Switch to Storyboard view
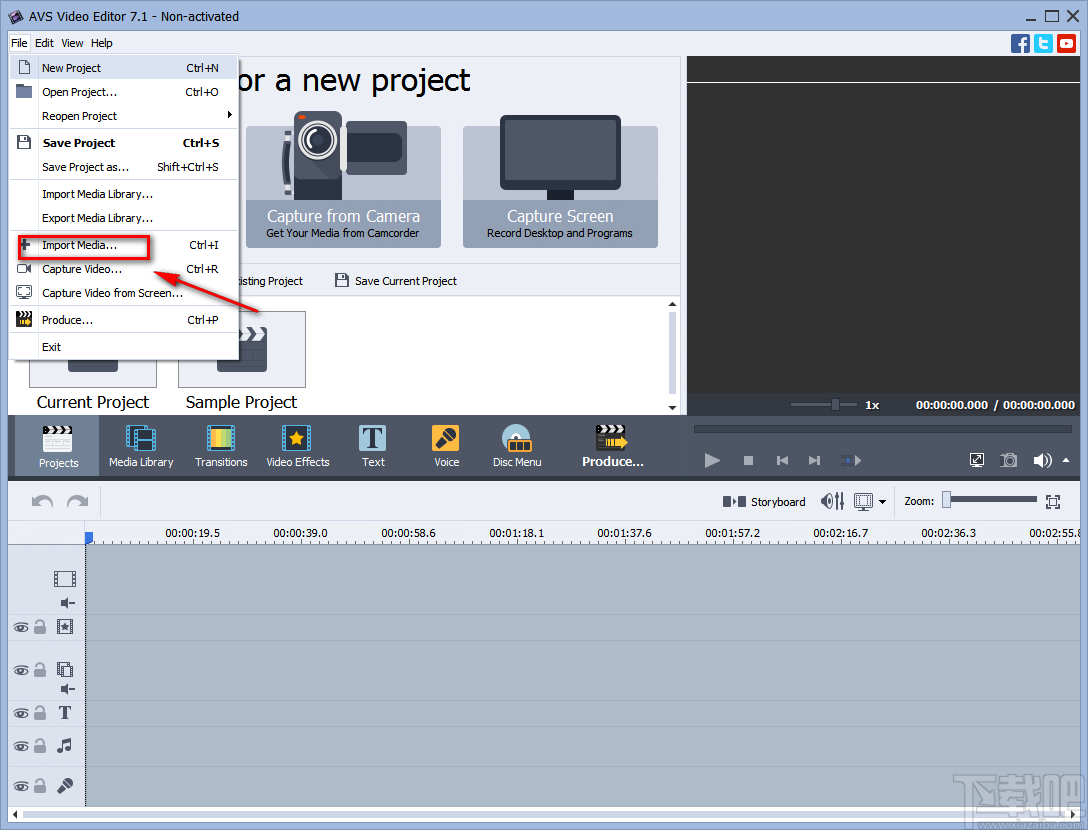 click(x=764, y=502)
